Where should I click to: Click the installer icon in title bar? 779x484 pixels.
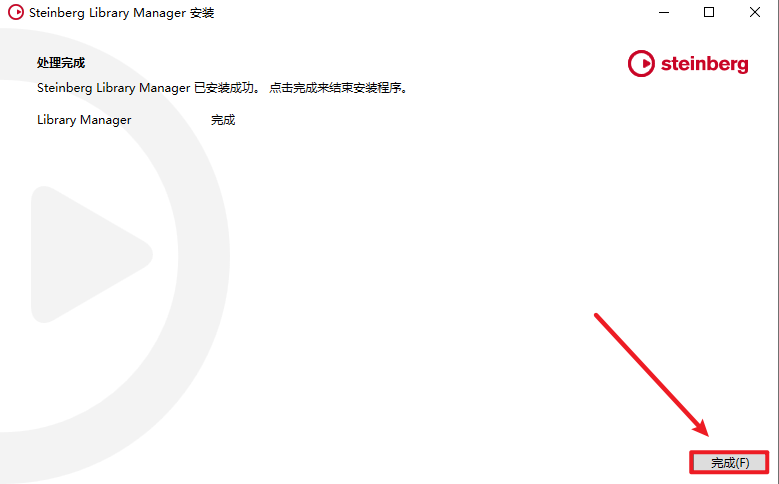(x=15, y=12)
